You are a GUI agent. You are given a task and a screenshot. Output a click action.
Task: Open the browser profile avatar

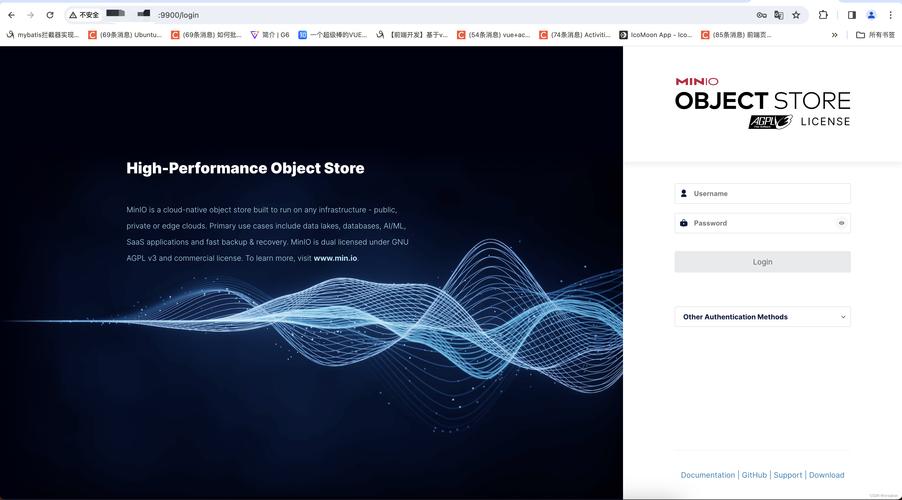pos(872,15)
